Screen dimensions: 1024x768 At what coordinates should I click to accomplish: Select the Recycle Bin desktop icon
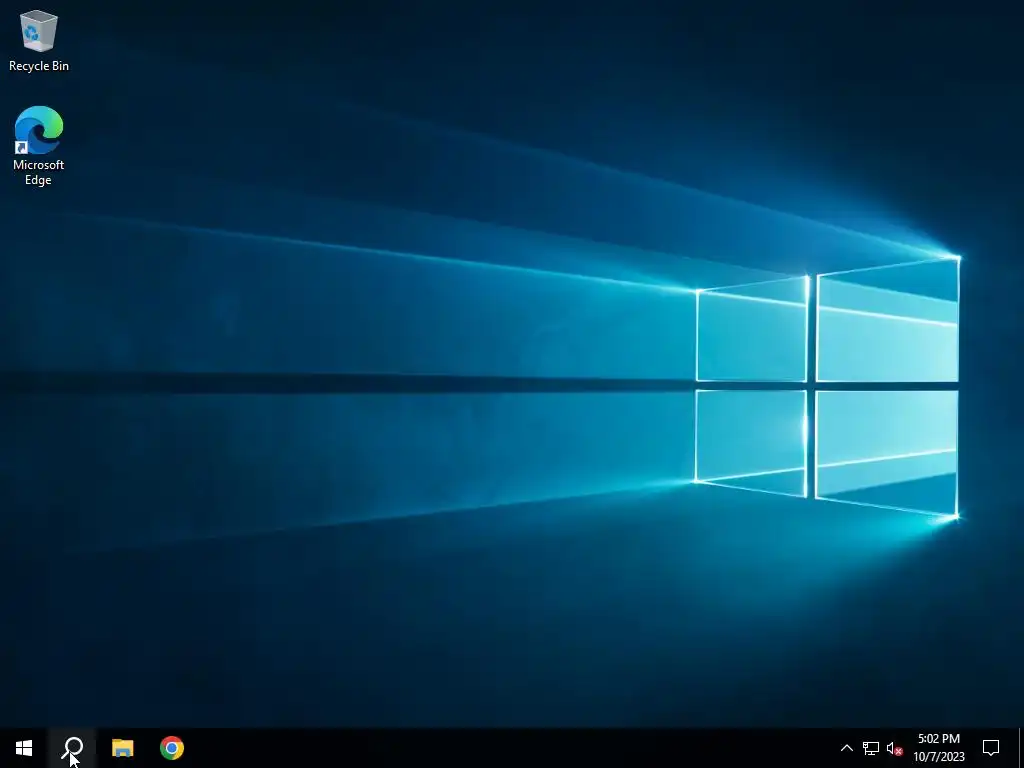39,40
